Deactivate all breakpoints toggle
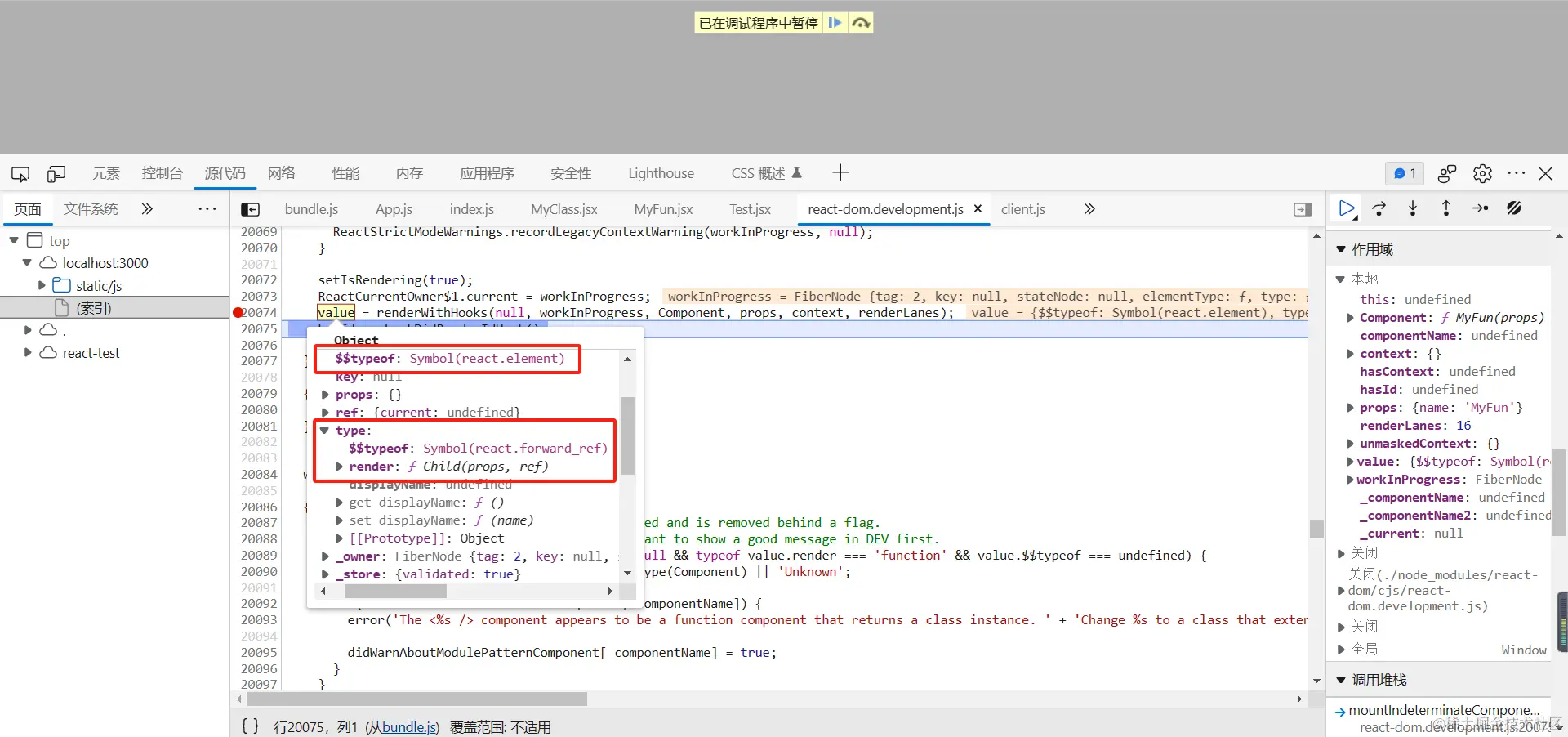1568x737 pixels. [x=1514, y=208]
